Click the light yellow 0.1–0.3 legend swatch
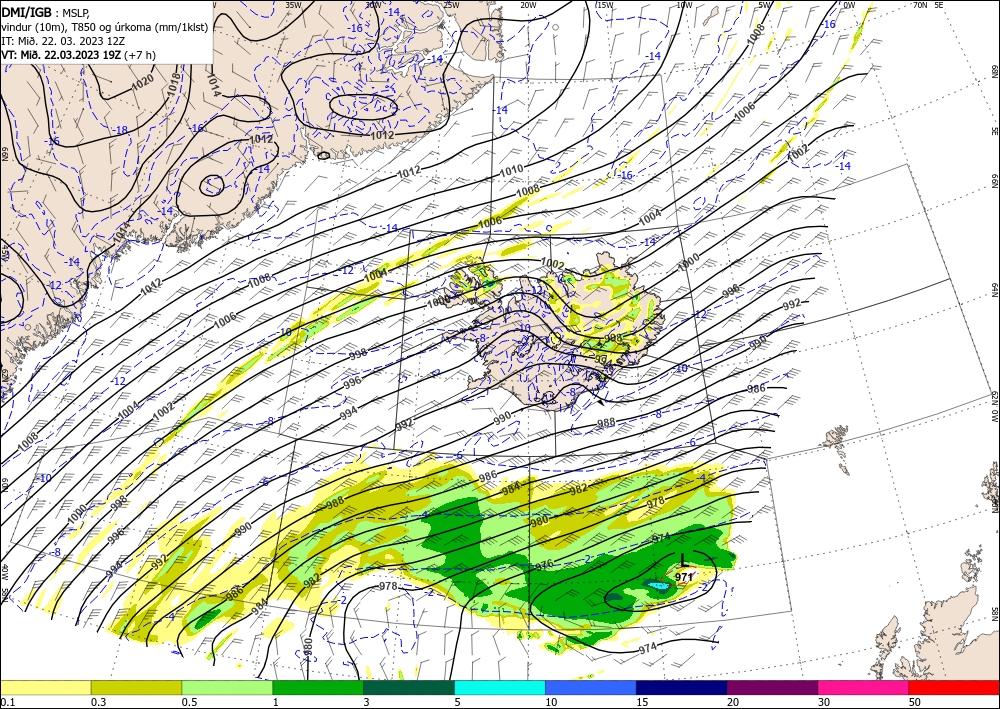The height and width of the screenshot is (709, 1000). click(45, 687)
